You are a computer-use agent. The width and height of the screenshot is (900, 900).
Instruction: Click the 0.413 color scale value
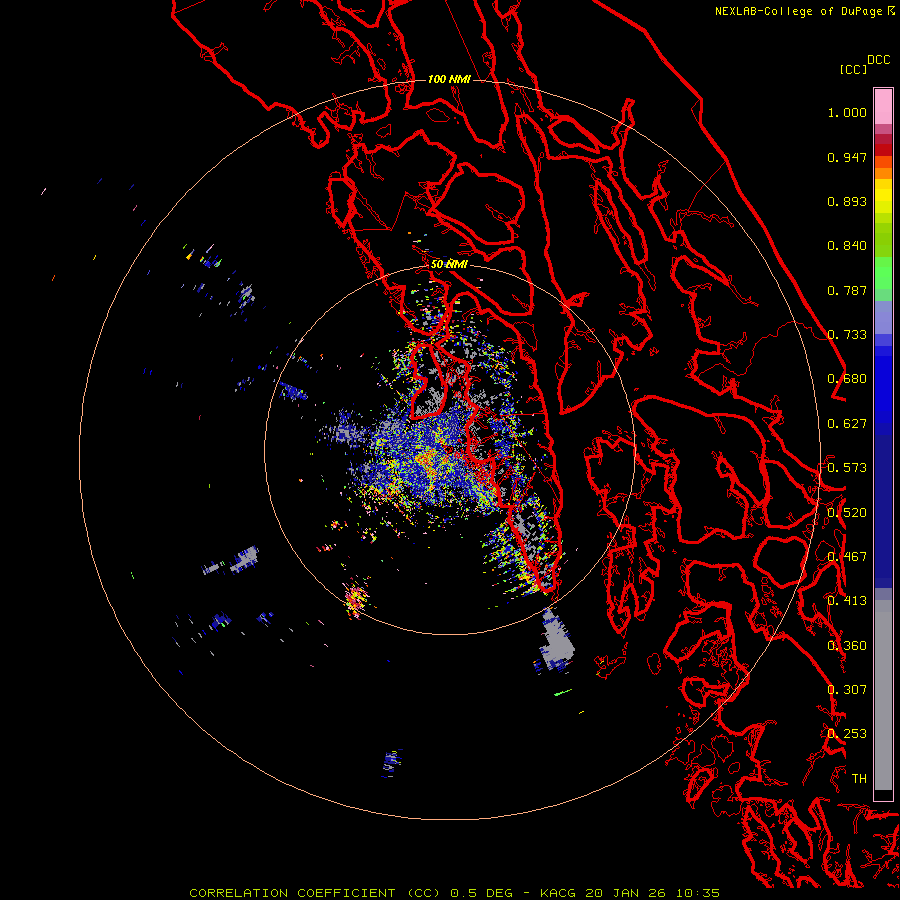click(847, 601)
